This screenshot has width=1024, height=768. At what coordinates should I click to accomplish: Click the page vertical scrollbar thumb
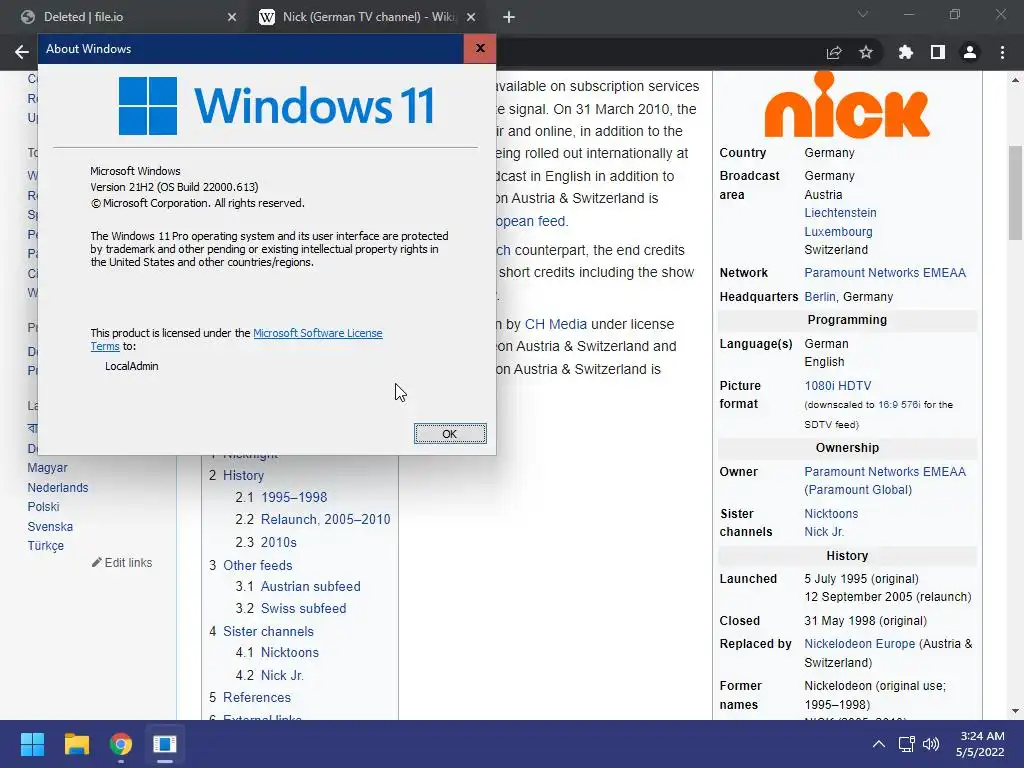1016,192
